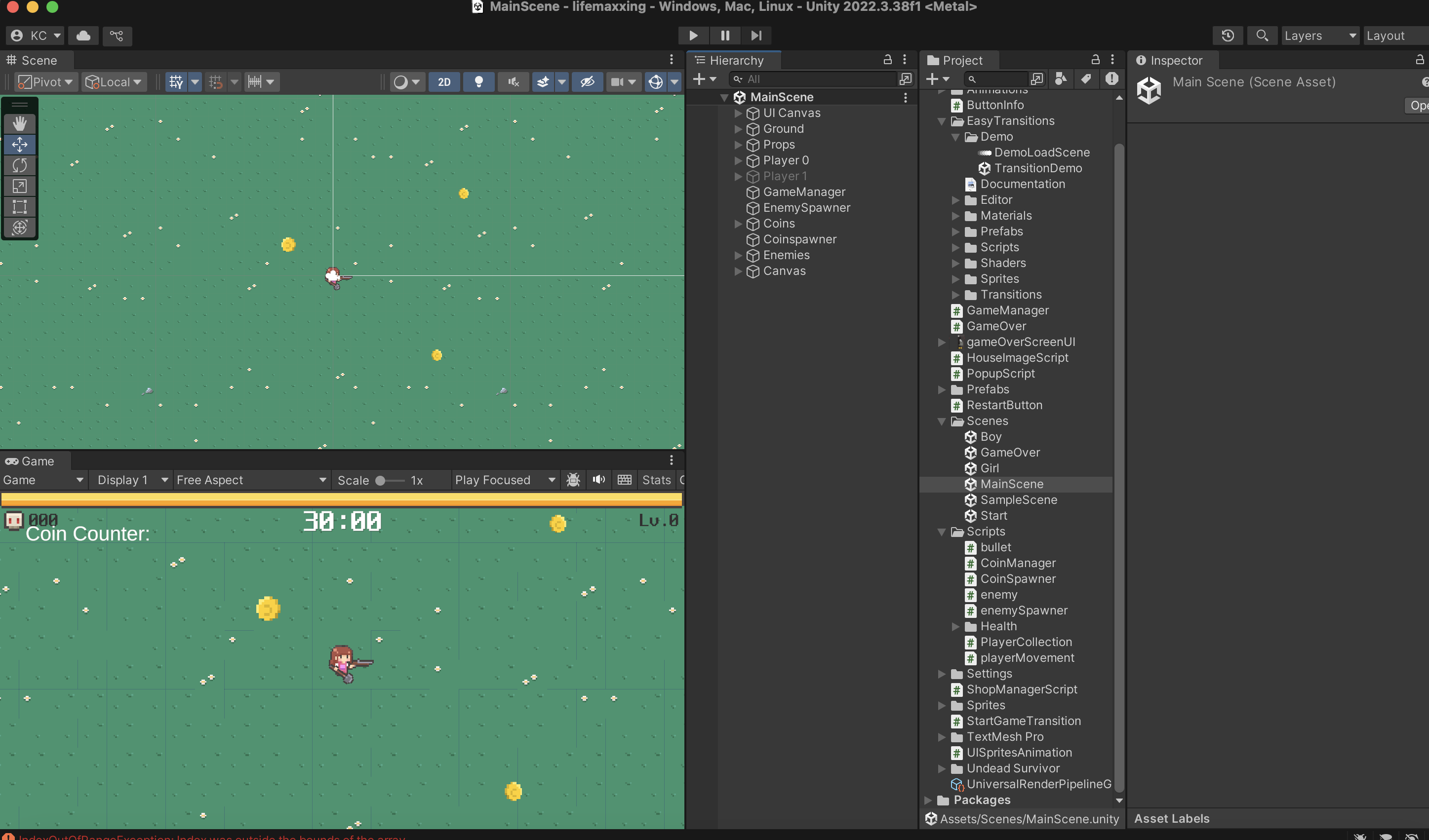Click the Step frame button
Viewport: 1429px width, 840px height.
(x=756, y=36)
